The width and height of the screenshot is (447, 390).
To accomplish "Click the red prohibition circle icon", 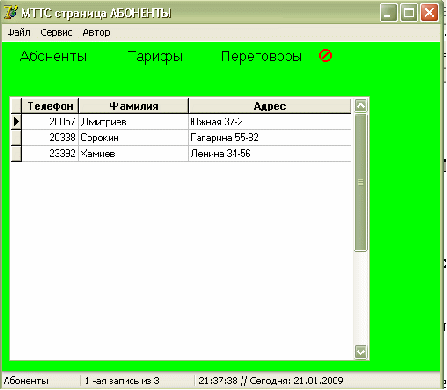I will click(325, 56).
